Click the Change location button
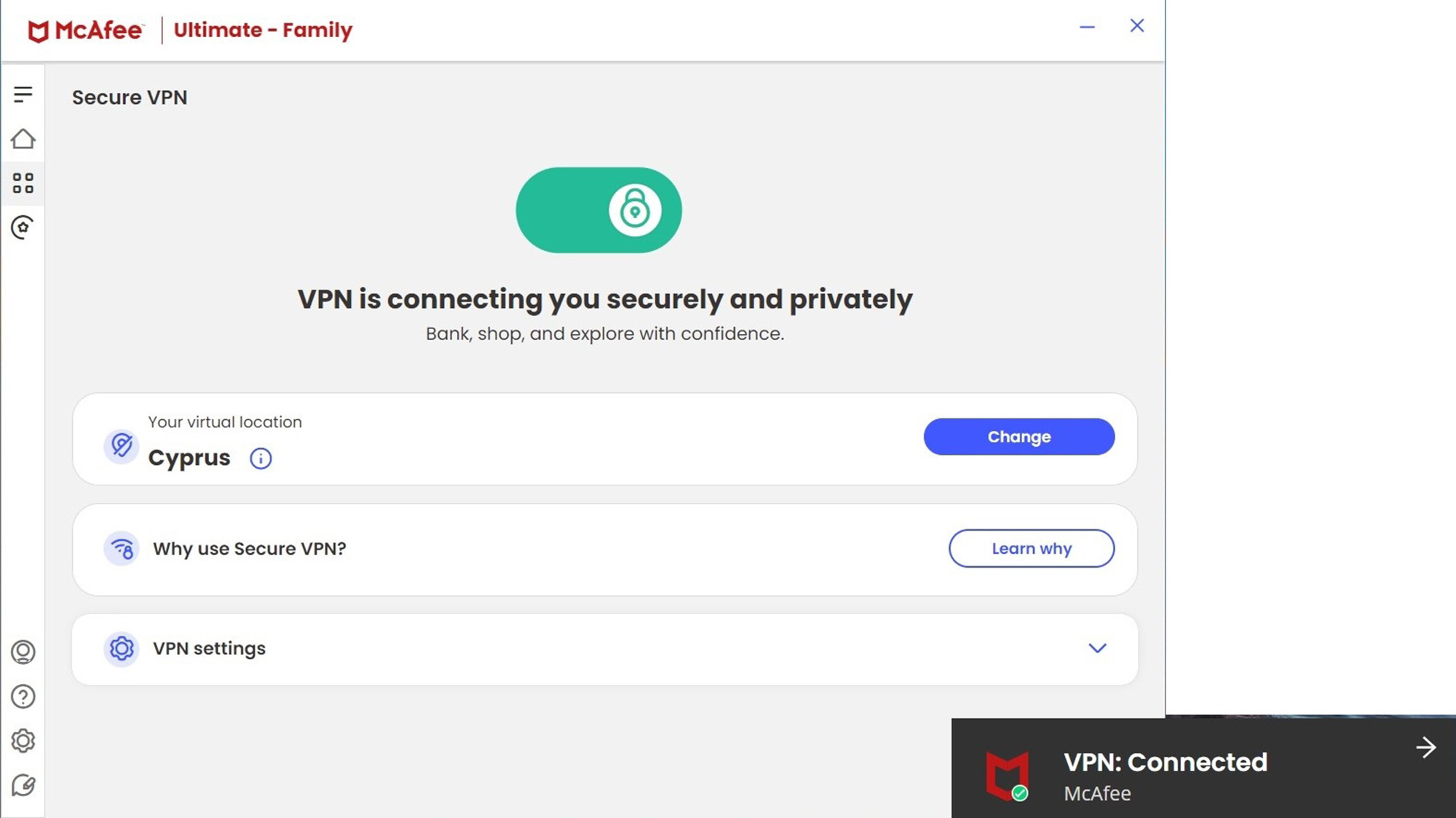The image size is (1456, 818). (1018, 437)
